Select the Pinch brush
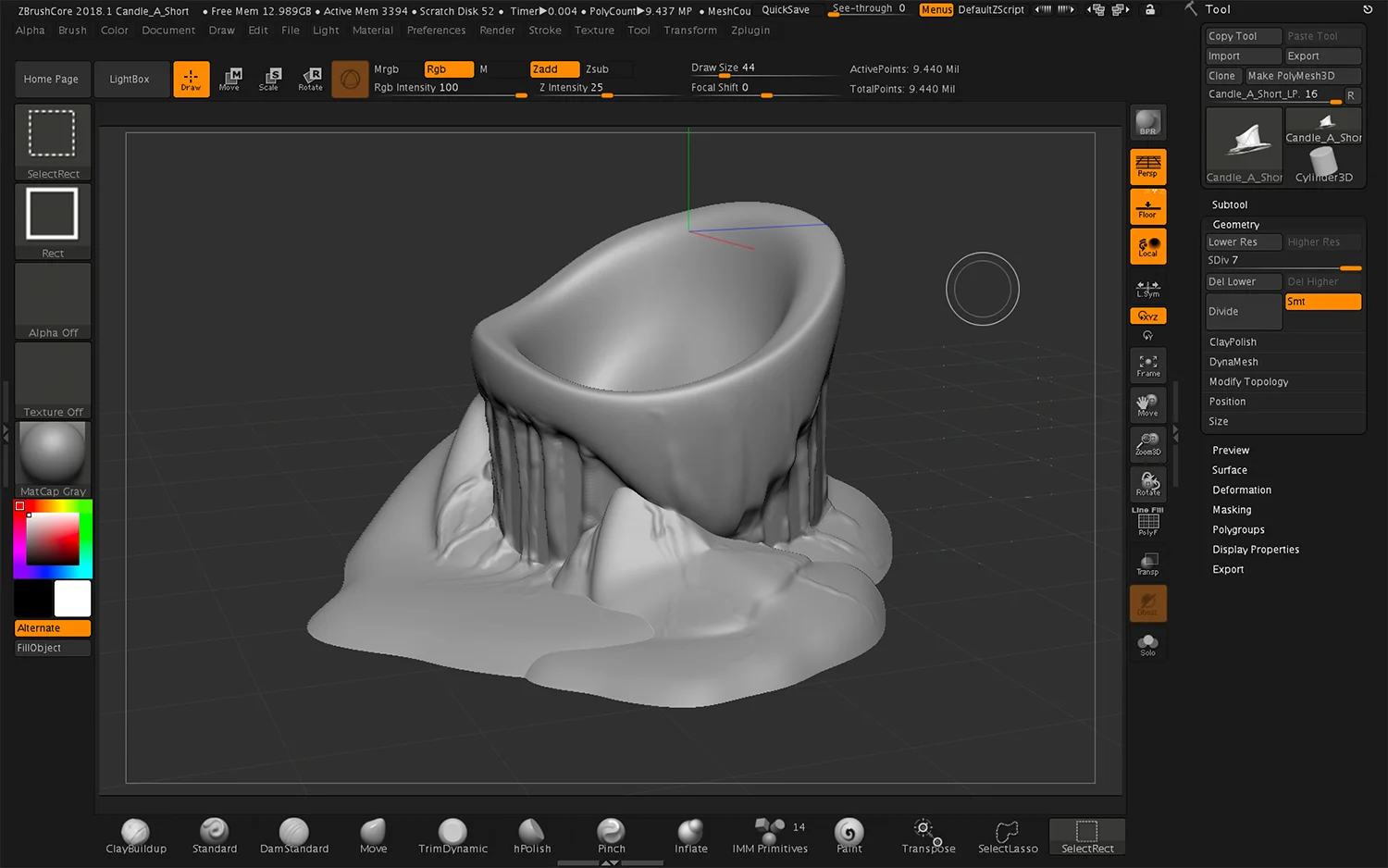The height and width of the screenshot is (868, 1388). tap(612, 837)
